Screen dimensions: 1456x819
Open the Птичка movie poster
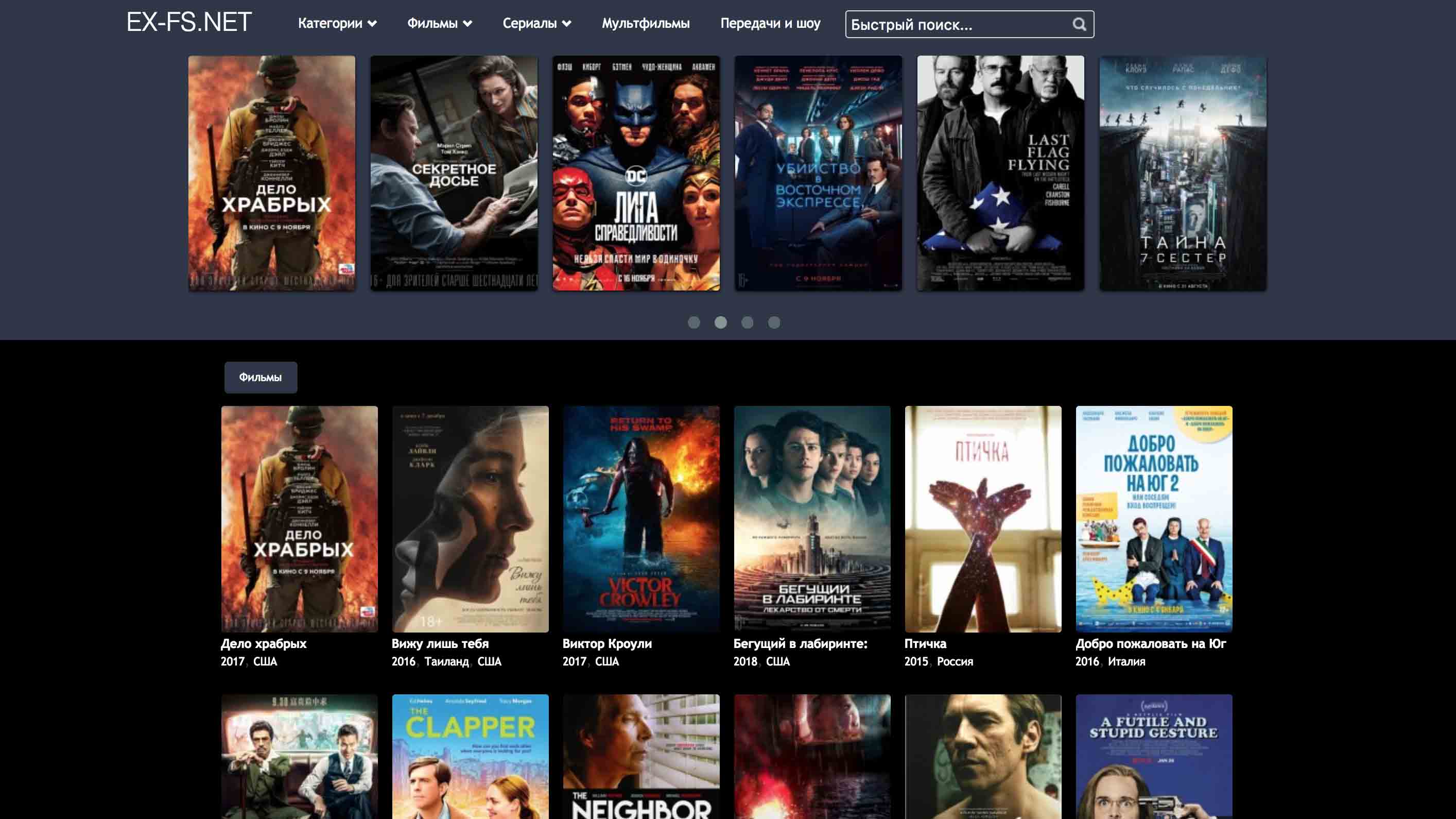(x=983, y=519)
